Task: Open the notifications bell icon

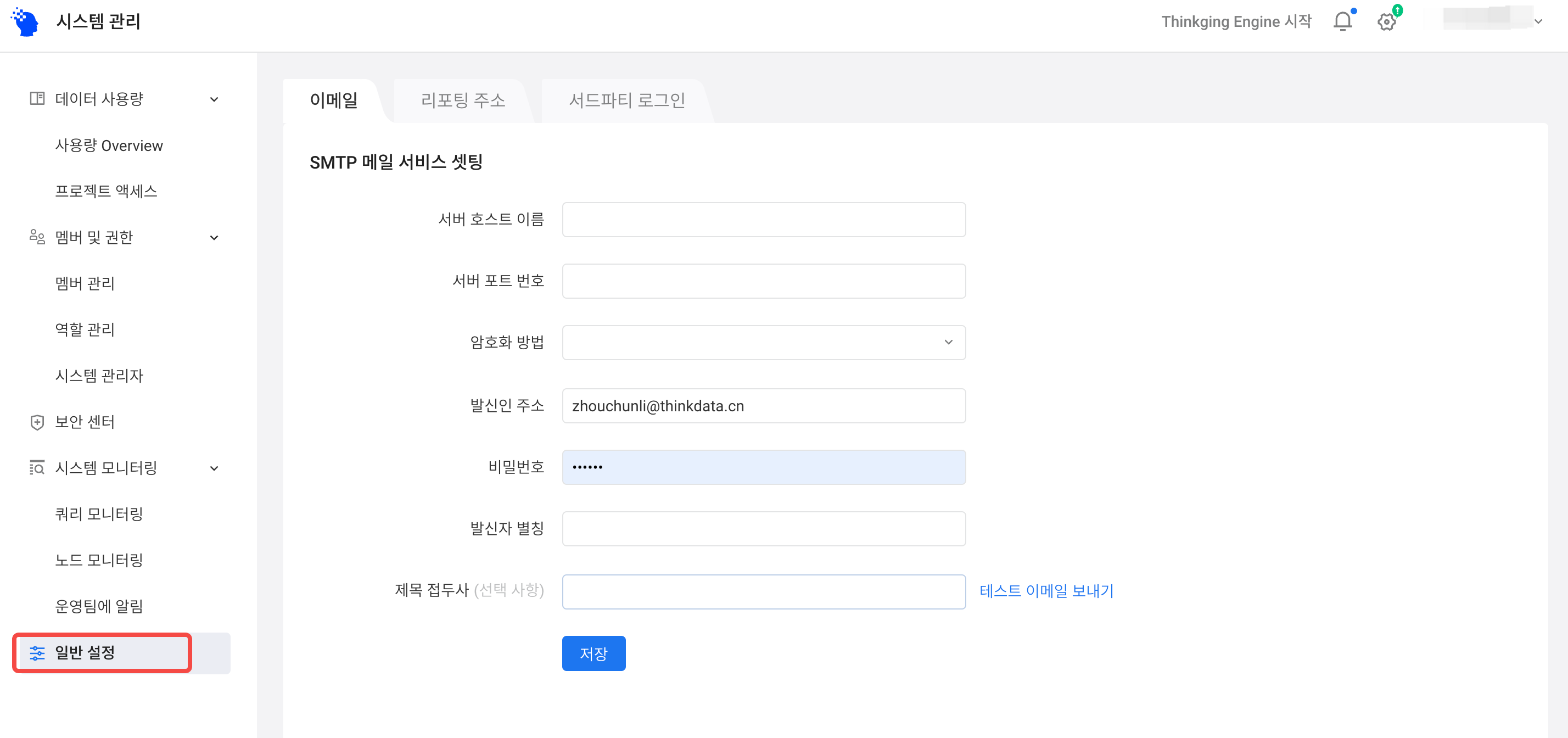Action: 1342,22
